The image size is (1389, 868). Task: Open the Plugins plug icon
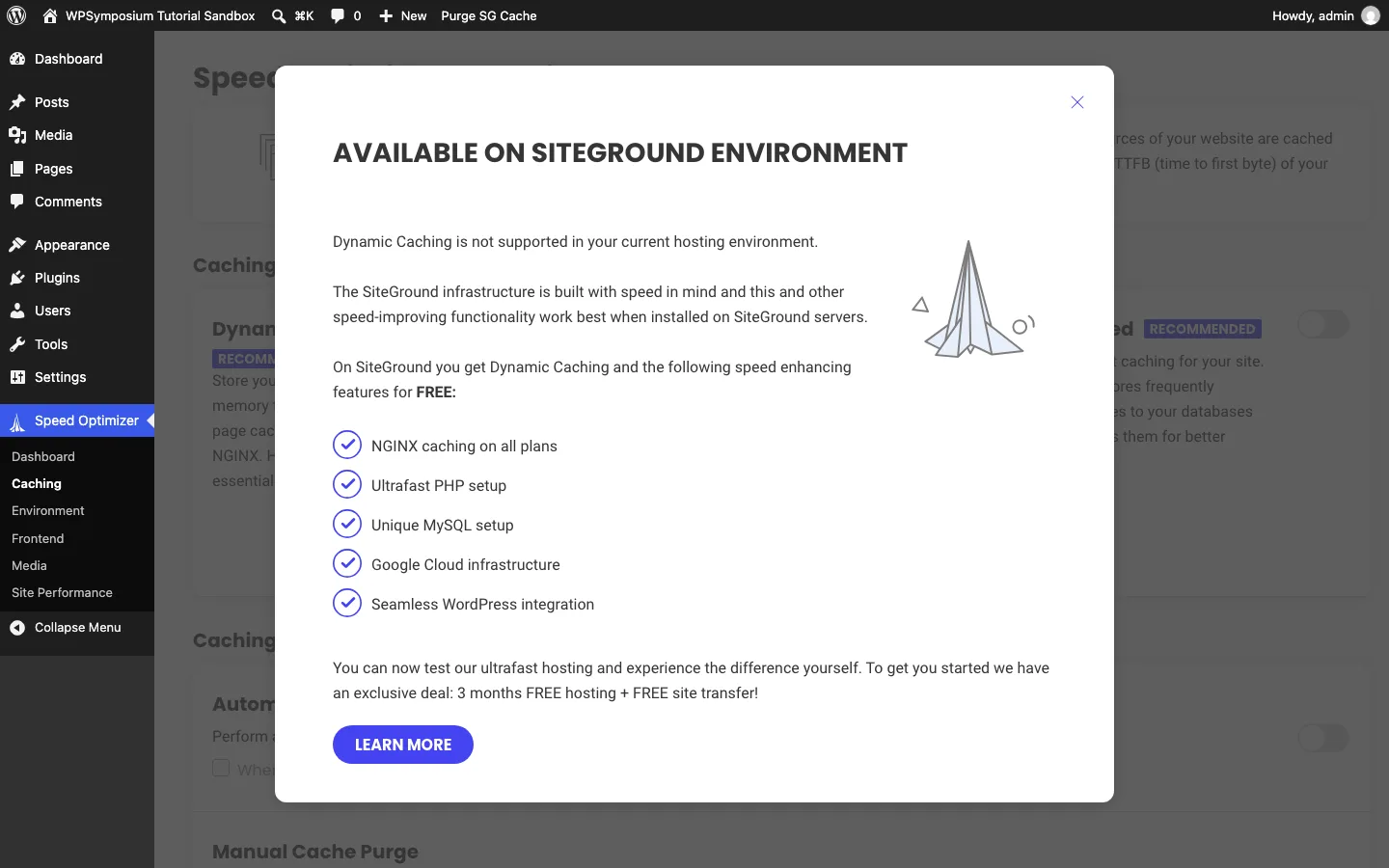[x=17, y=278]
